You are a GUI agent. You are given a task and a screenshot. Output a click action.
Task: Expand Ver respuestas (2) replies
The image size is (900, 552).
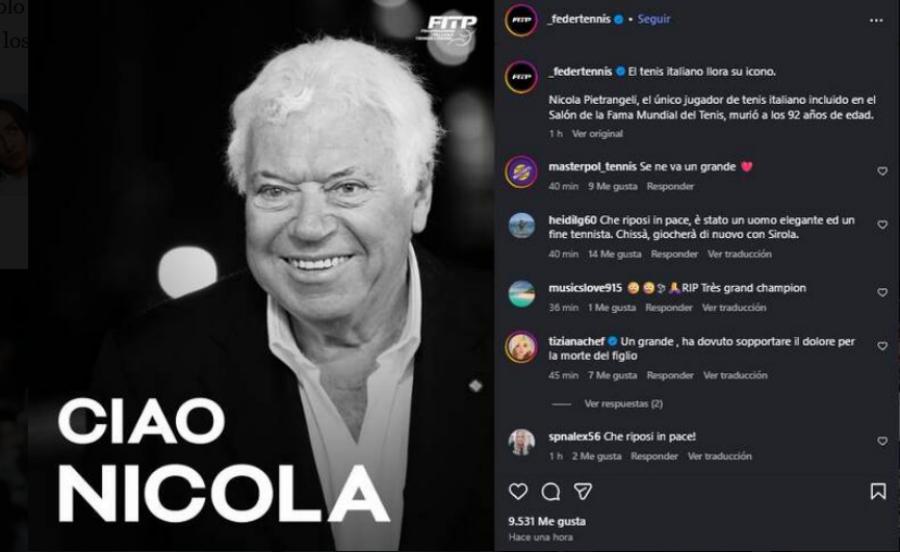623,404
